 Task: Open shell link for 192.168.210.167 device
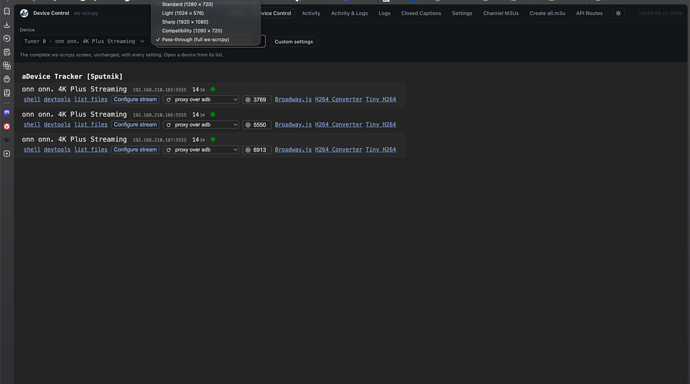[32, 150]
